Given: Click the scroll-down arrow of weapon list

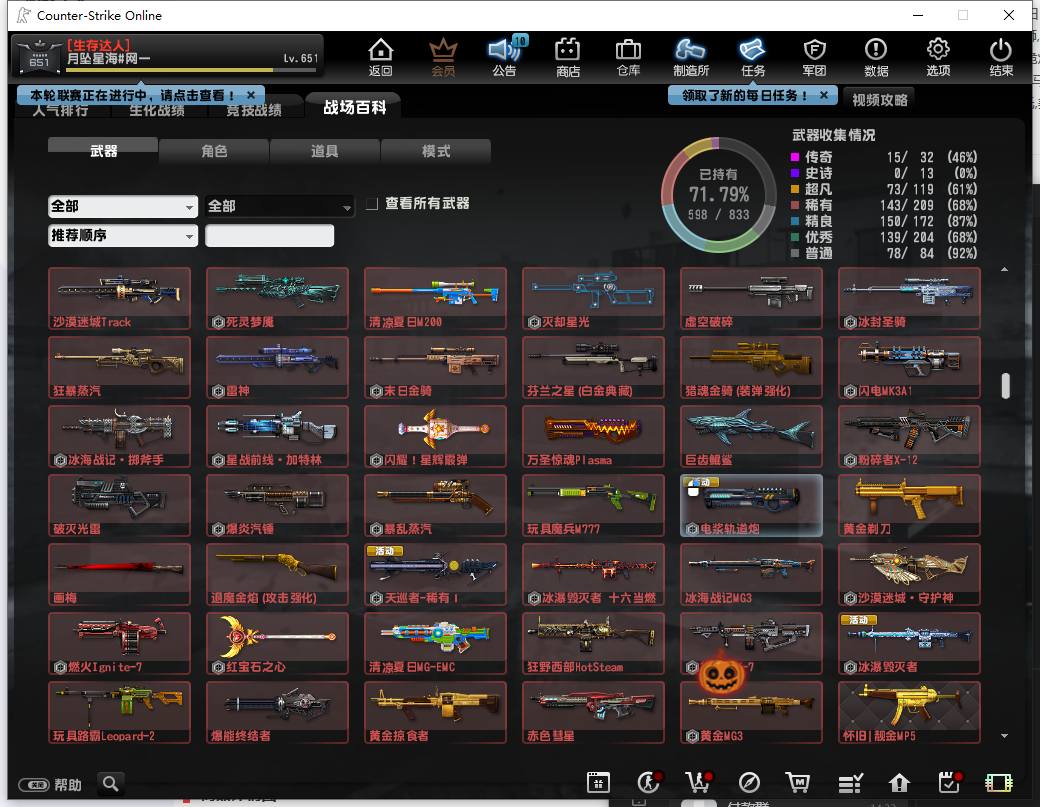Looking at the screenshot, I should click(1005, 735).
